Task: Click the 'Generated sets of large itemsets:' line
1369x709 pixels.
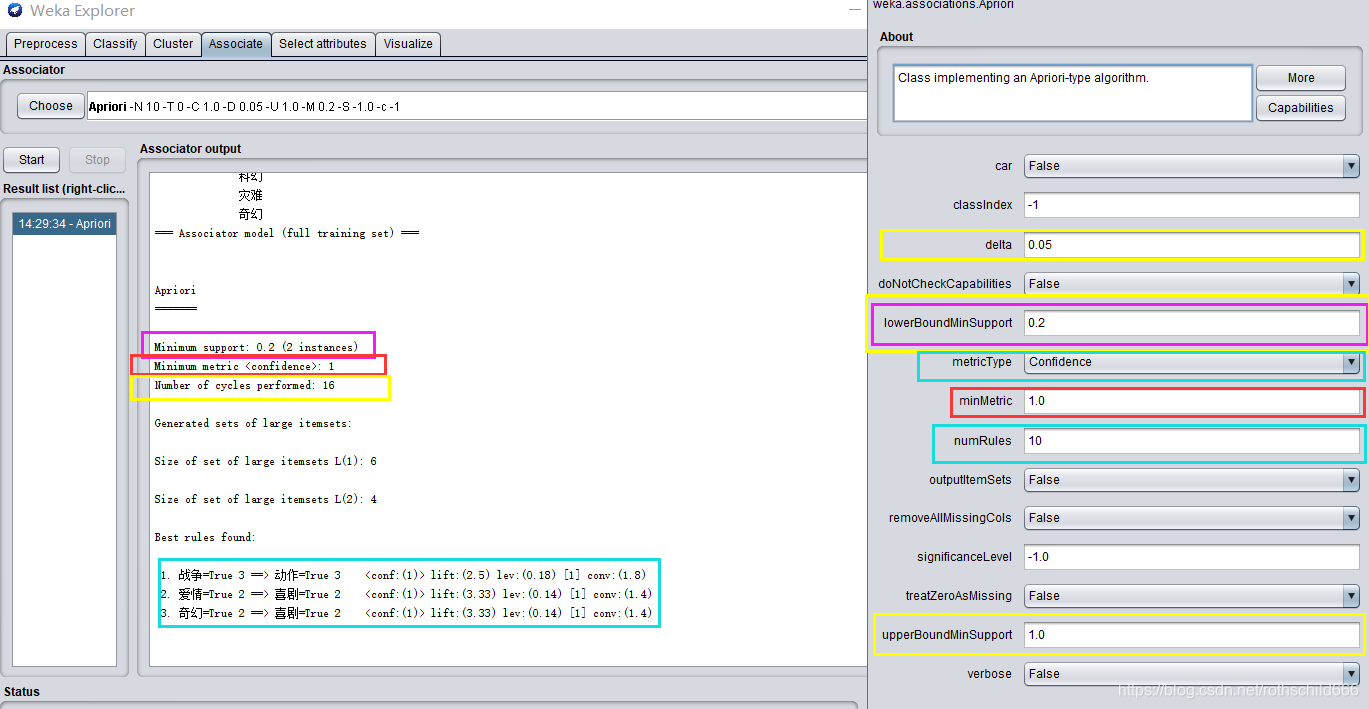Action: click(x=253, y=423)
